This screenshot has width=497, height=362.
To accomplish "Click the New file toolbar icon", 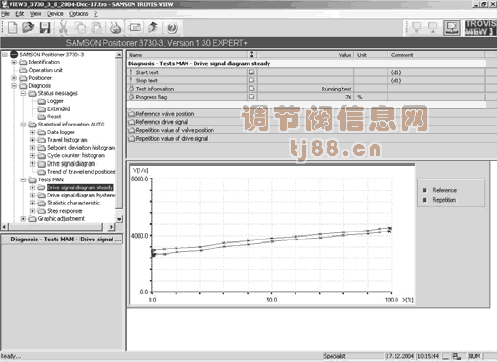I will (x=12, y=28).
